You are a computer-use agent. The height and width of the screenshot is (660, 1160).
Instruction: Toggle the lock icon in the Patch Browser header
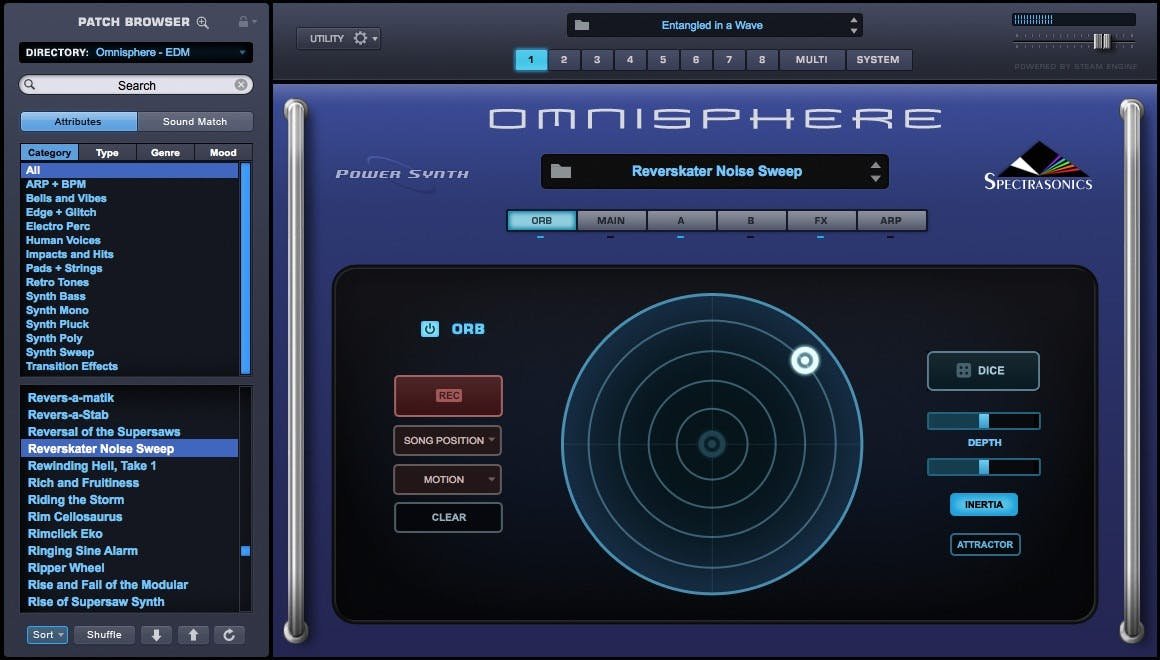(x=244, y=21)
